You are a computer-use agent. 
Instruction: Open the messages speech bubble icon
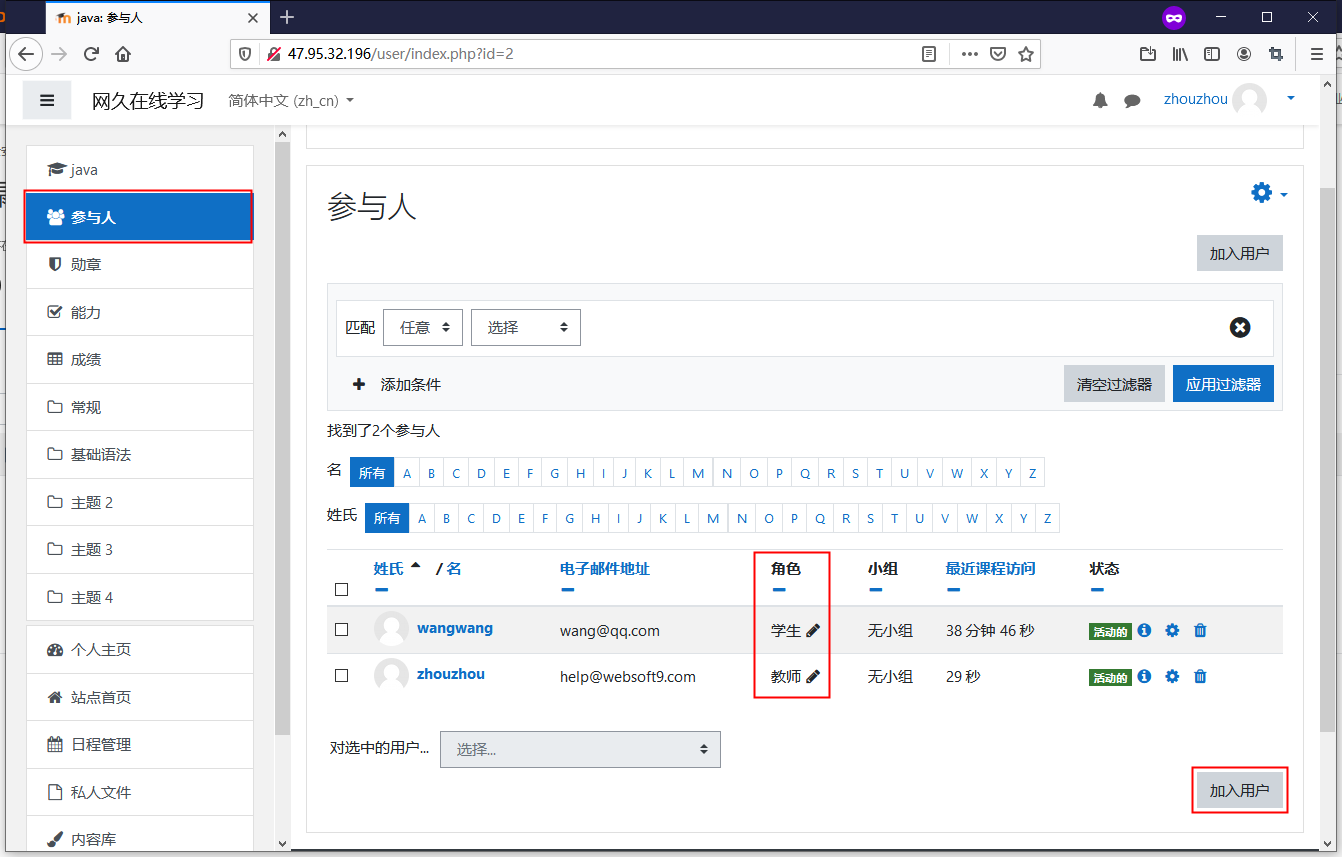click(1132, 101)
